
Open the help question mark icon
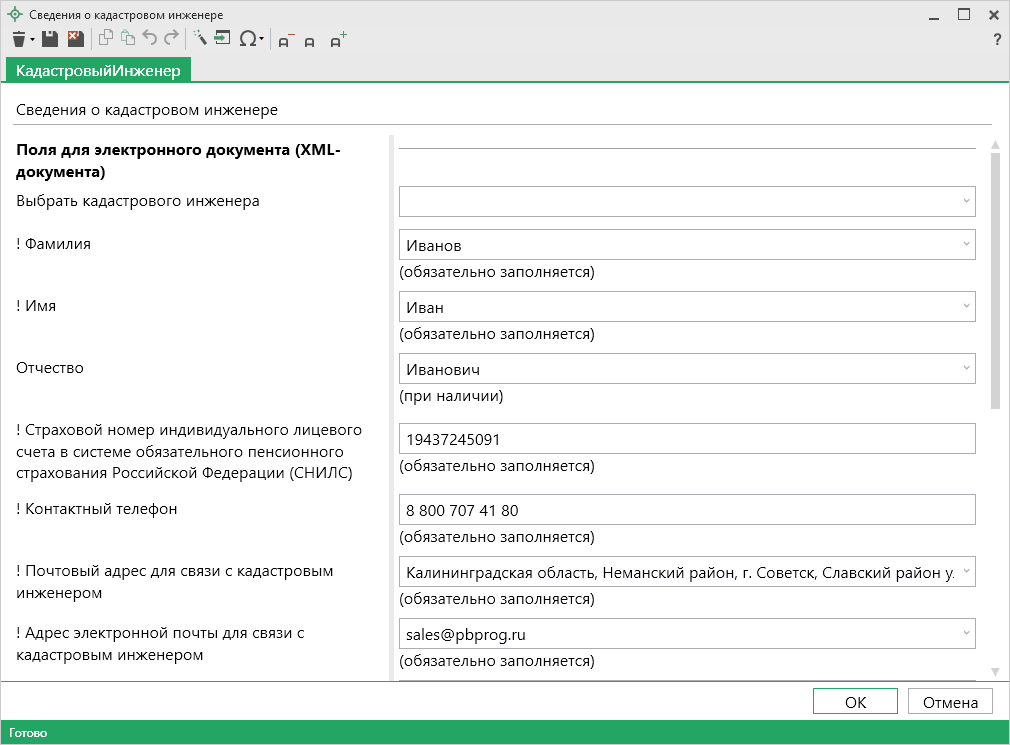tap(996, 40)
